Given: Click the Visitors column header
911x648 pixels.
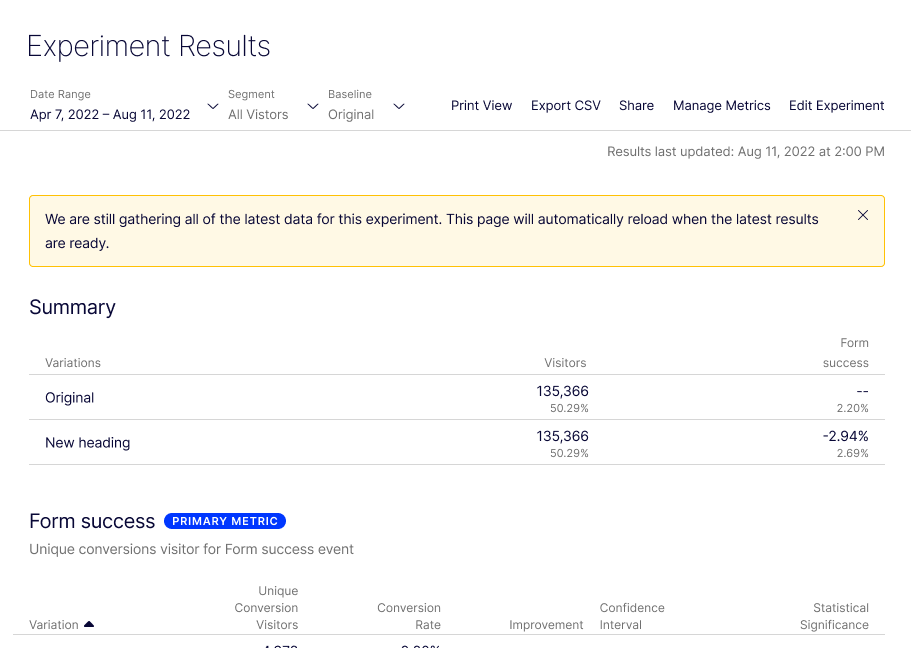Looking at the screenshot, I should point(565,362).
